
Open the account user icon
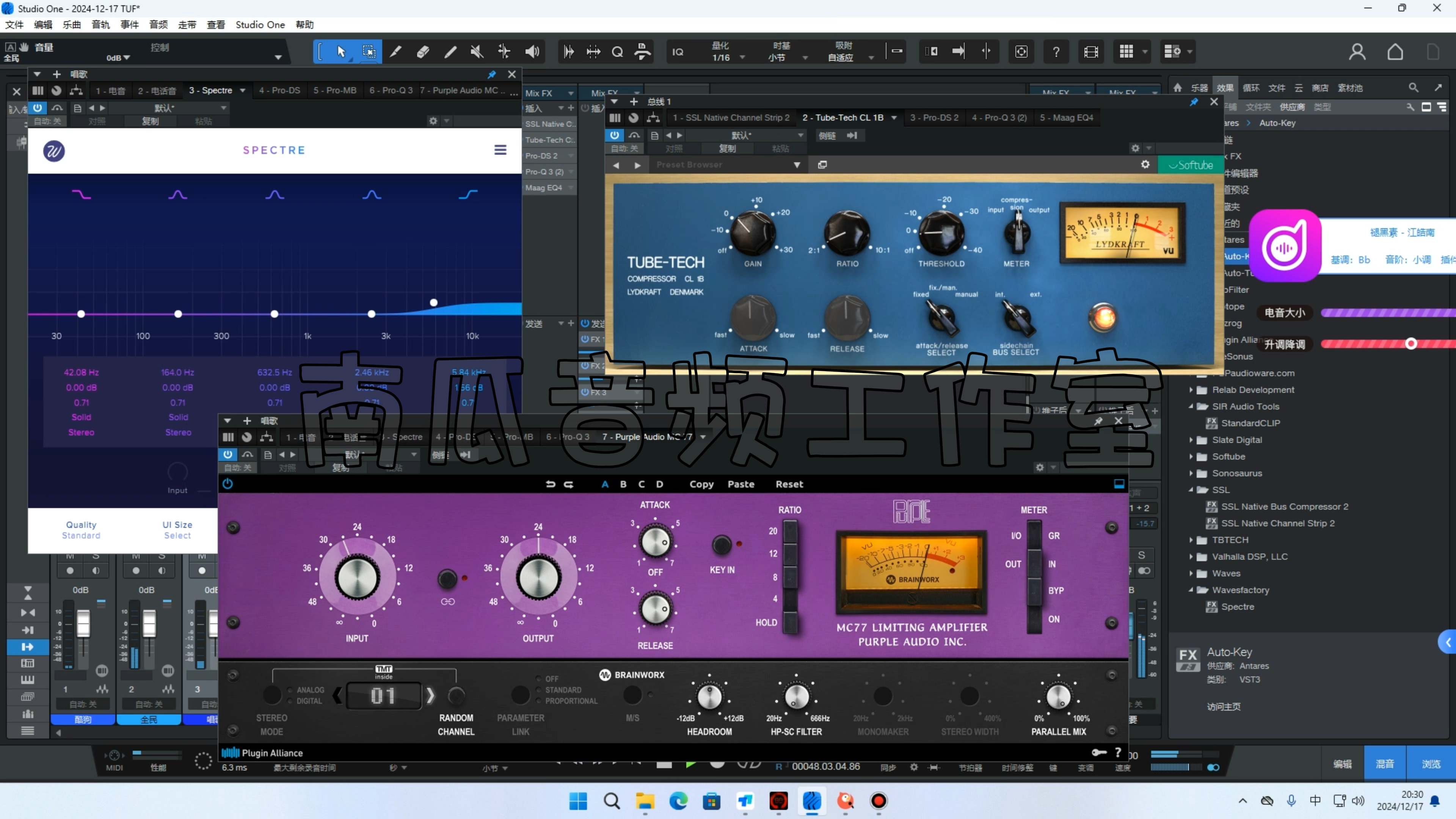click(x=1357, y=52)
